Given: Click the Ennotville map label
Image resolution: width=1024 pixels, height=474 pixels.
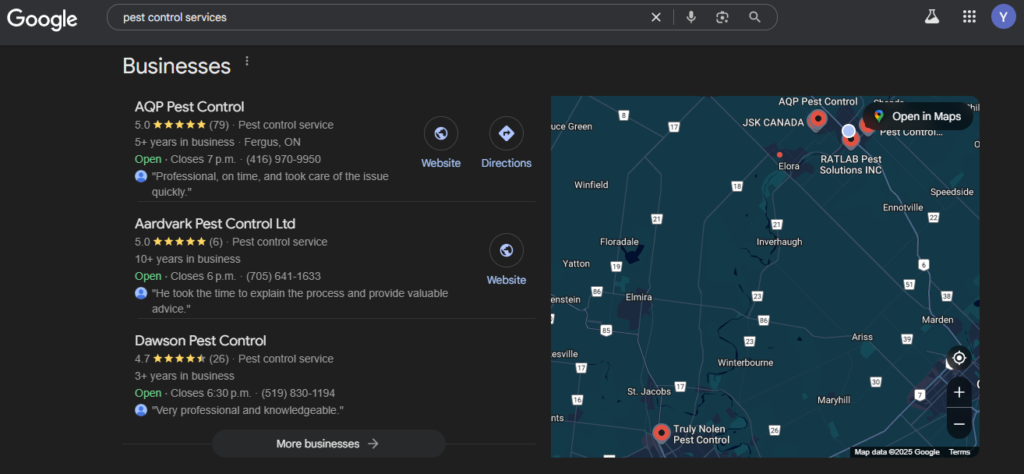Looking at the screenshot, I should [903, 208].
